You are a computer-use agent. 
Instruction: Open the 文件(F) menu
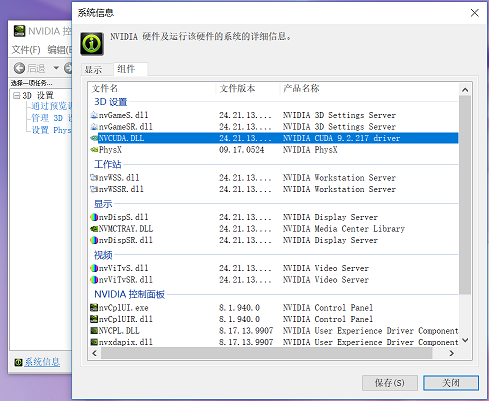[x=26, y=50]
